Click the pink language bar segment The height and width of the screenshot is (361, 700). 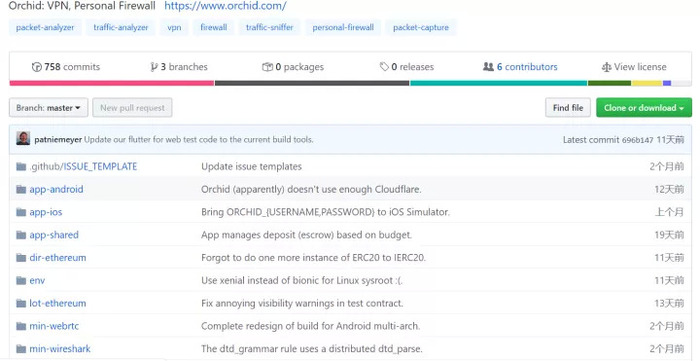tap(112, 83)
